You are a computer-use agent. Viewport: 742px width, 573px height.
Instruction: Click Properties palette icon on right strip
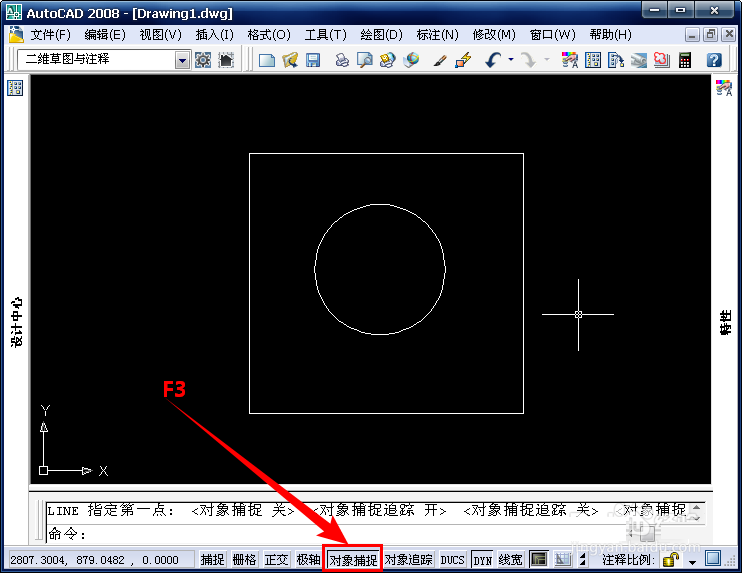pos(724,88)
